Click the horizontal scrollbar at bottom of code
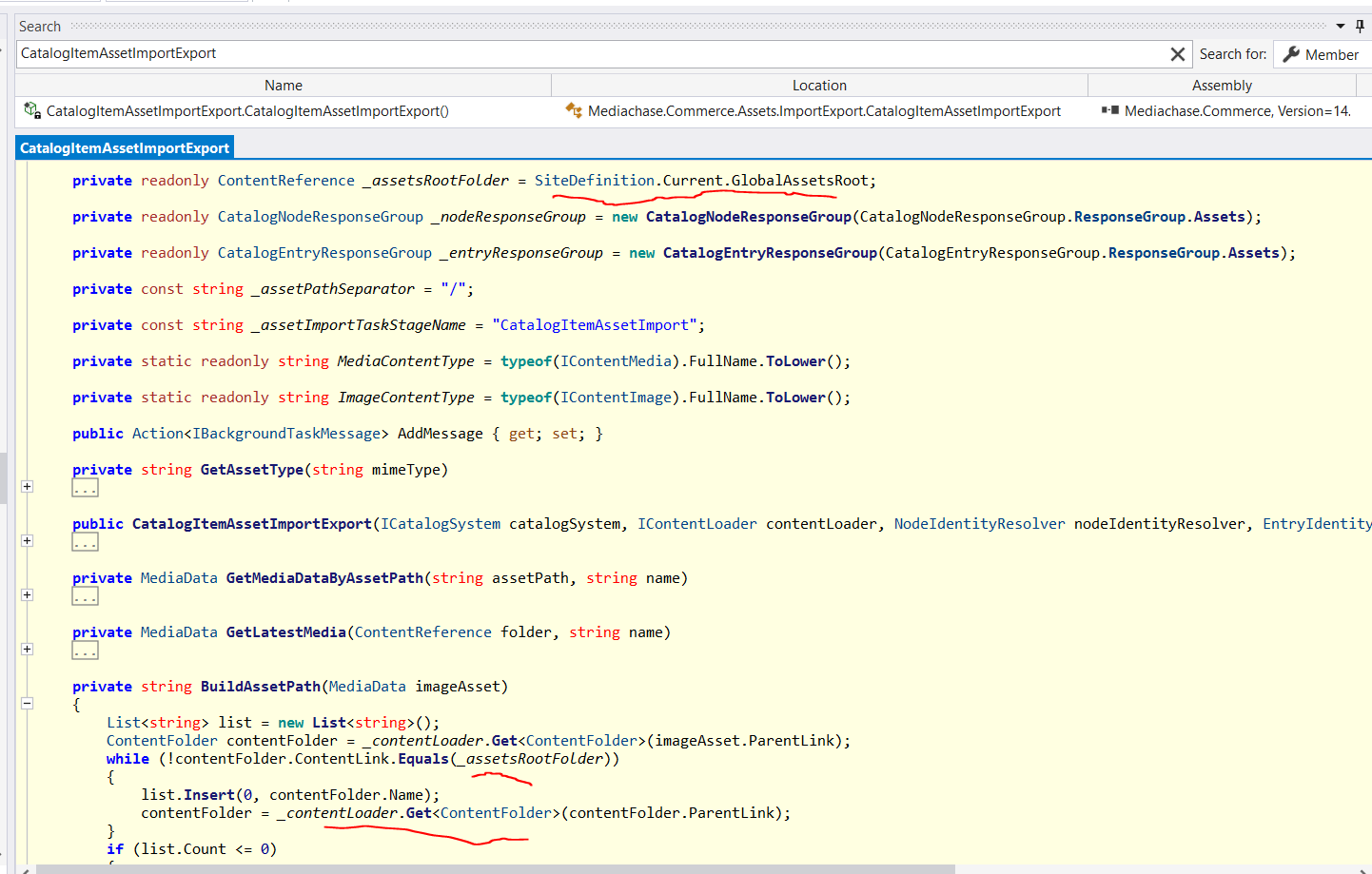Viewport: 1372px width, 874px height. tap(495, 868)
